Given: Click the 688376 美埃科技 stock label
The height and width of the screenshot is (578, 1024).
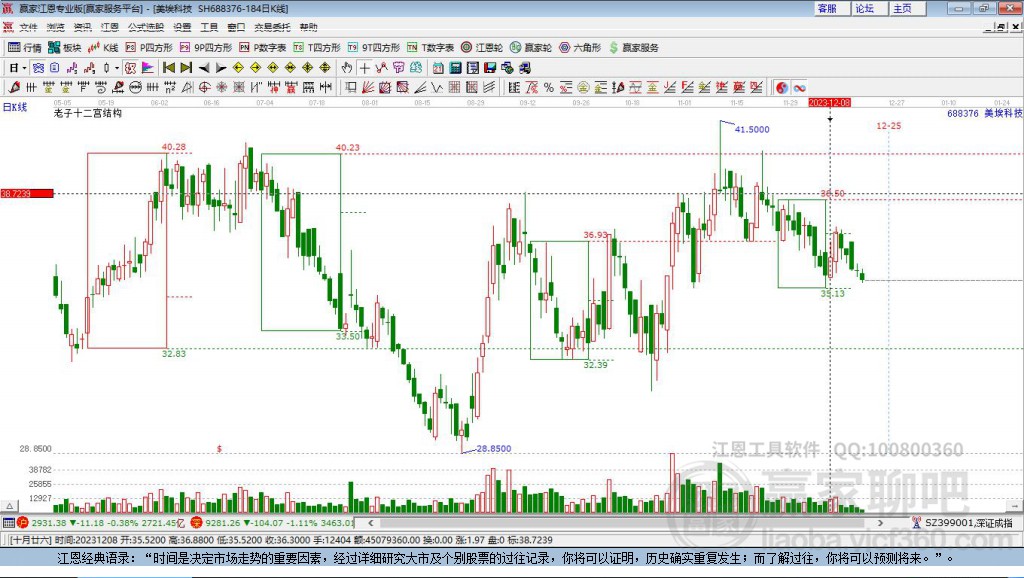Looking at the screenshot, I should (985, 113).
